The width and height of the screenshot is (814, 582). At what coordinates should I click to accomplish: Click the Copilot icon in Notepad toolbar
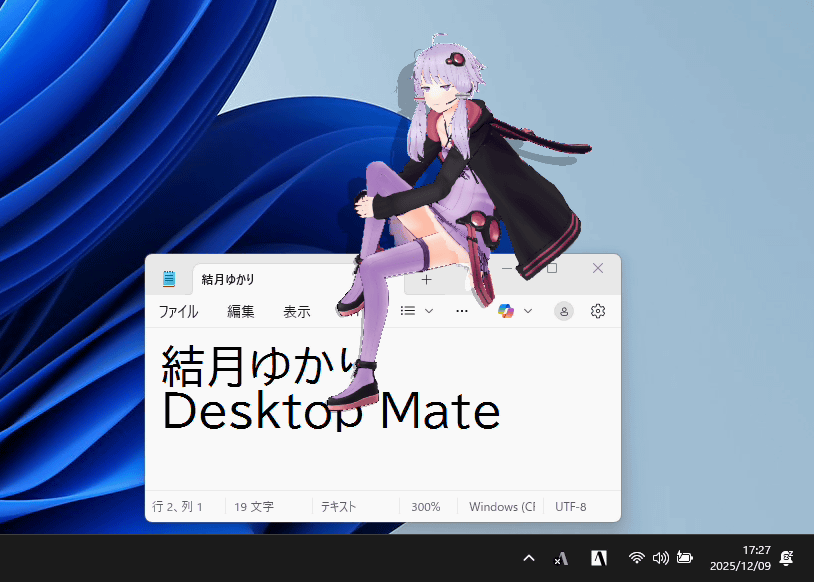coord(506,311)
